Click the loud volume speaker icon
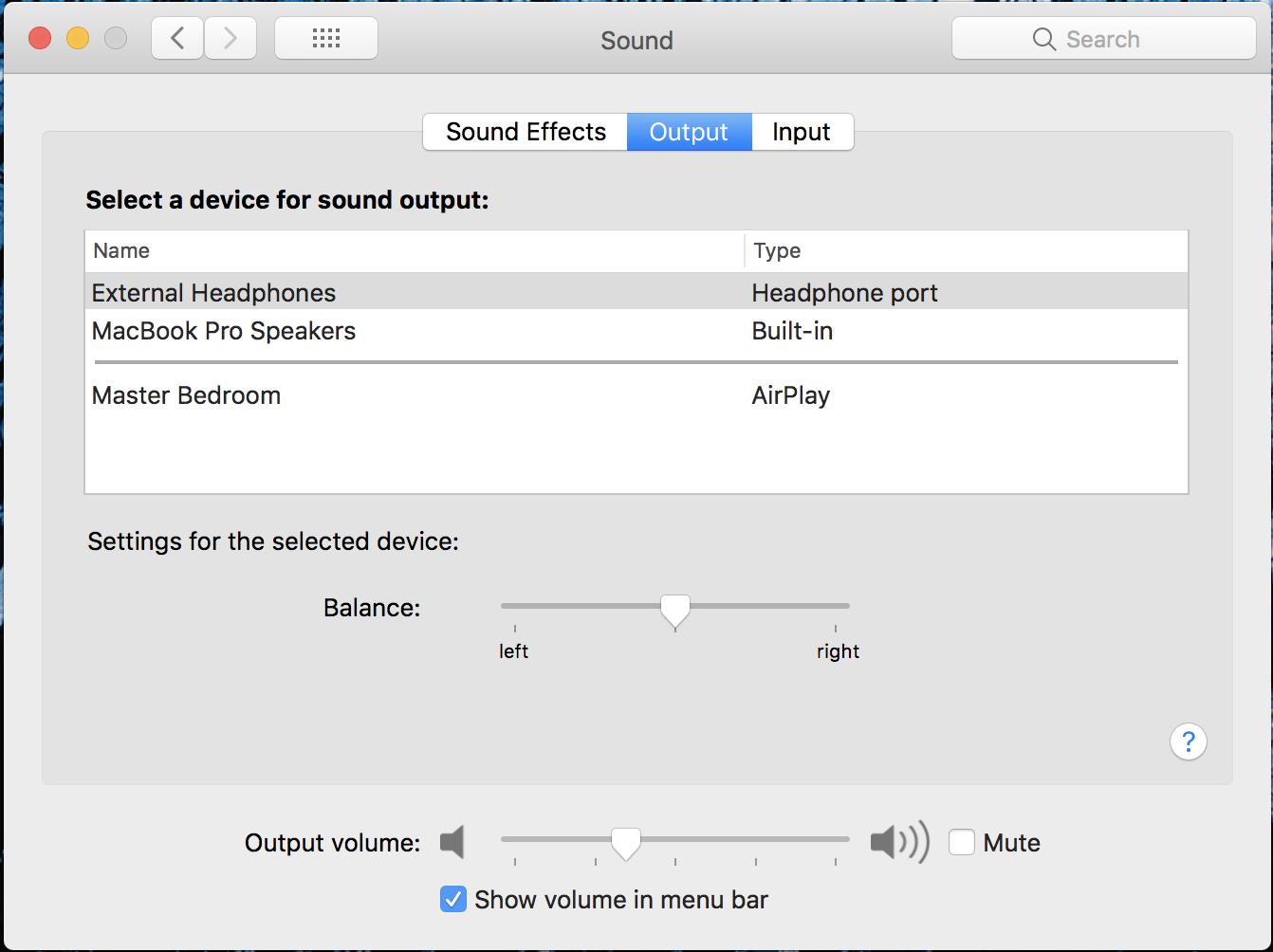The image size is (1273, 952). coord(898,842)
